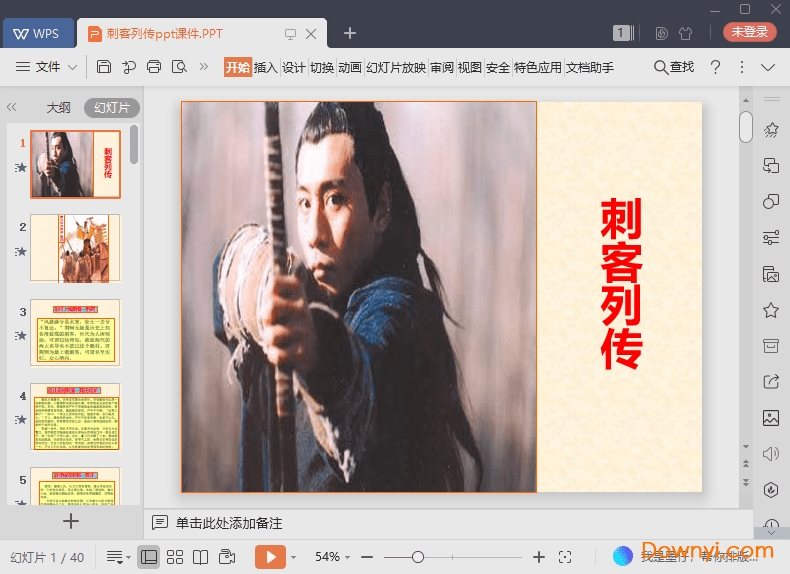Click the Save icon in the toolbar

tap(104, 67)
